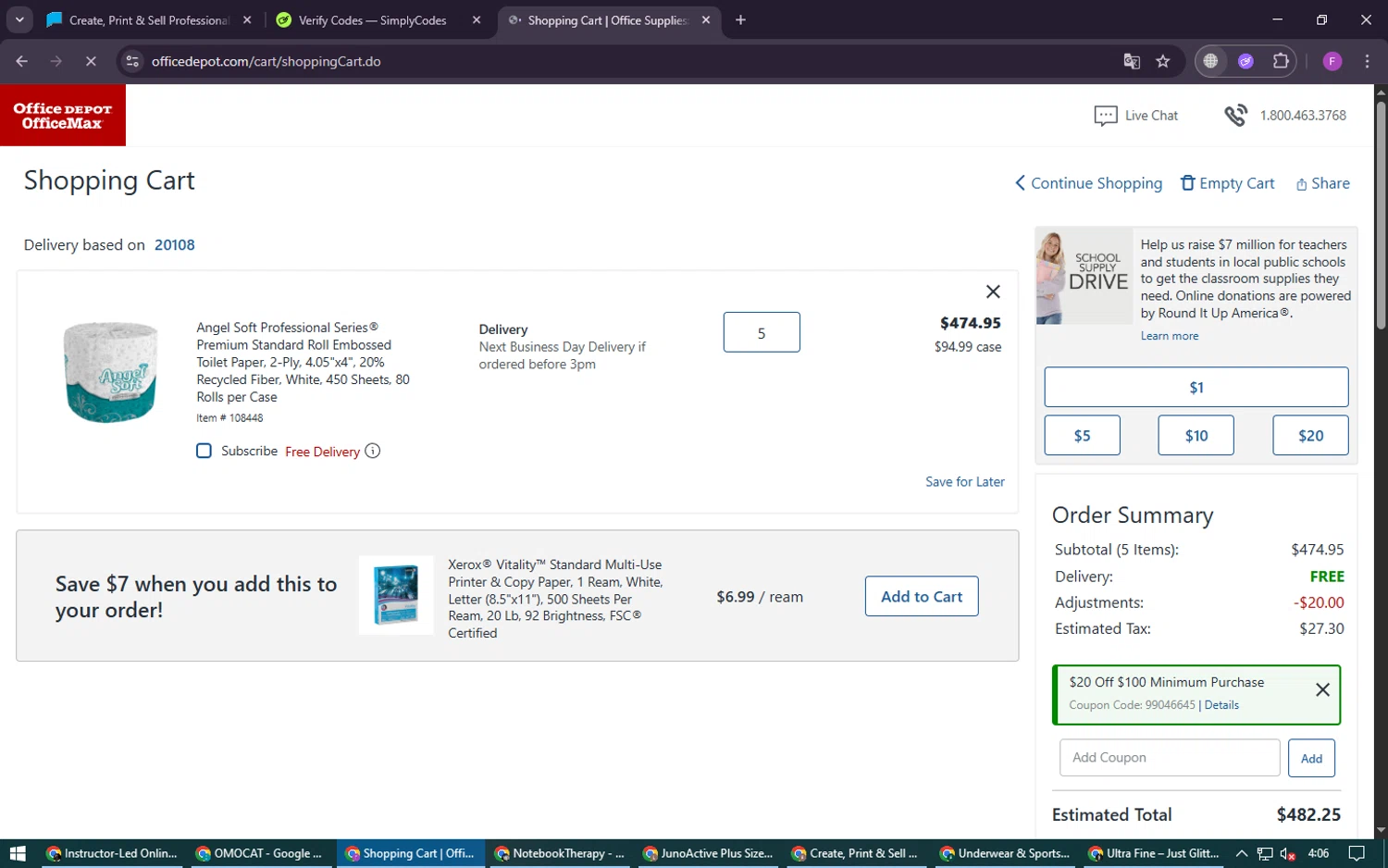Donate $10 to School Supply Drive
The width and height of the screenshot is (1388, 868).
click(x=1196, y=435)
